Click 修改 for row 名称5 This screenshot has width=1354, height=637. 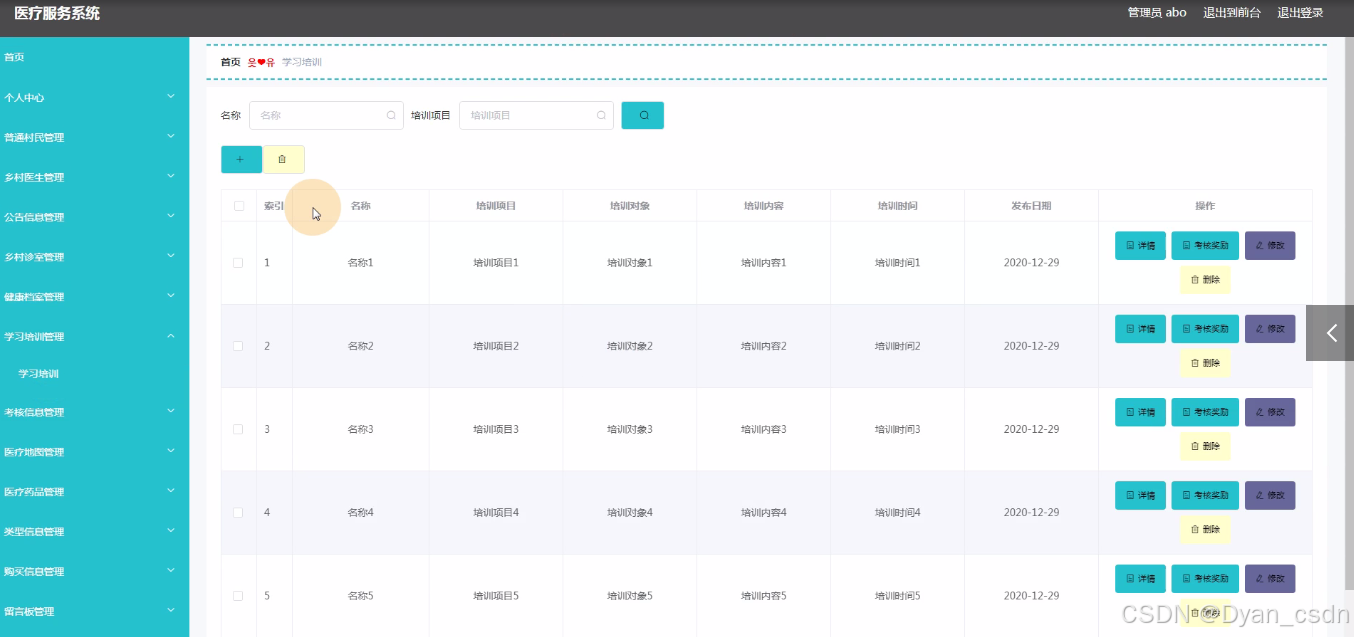click(1270, 578)
